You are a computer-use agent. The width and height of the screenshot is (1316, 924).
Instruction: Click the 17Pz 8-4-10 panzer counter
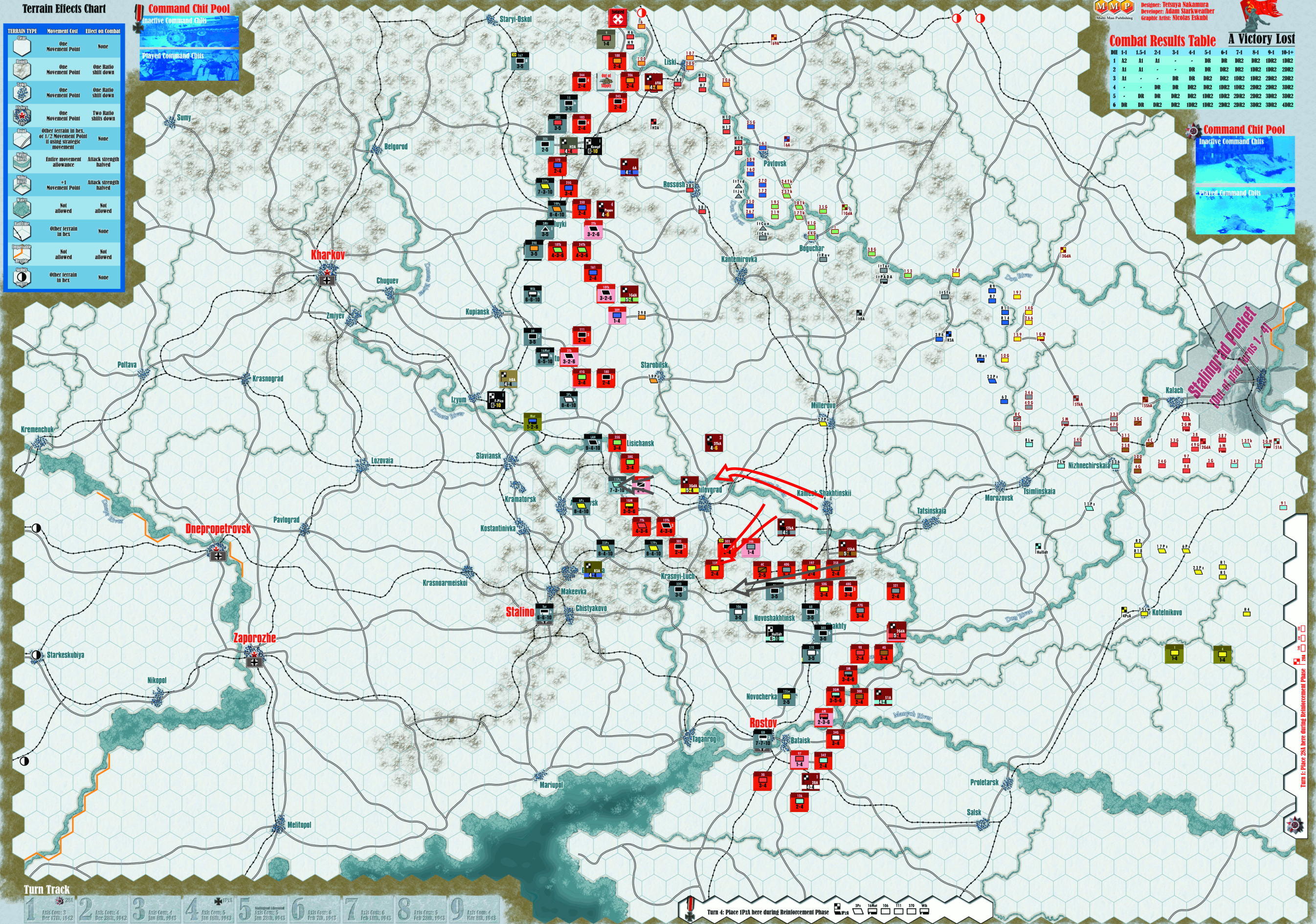coord(653,549)
